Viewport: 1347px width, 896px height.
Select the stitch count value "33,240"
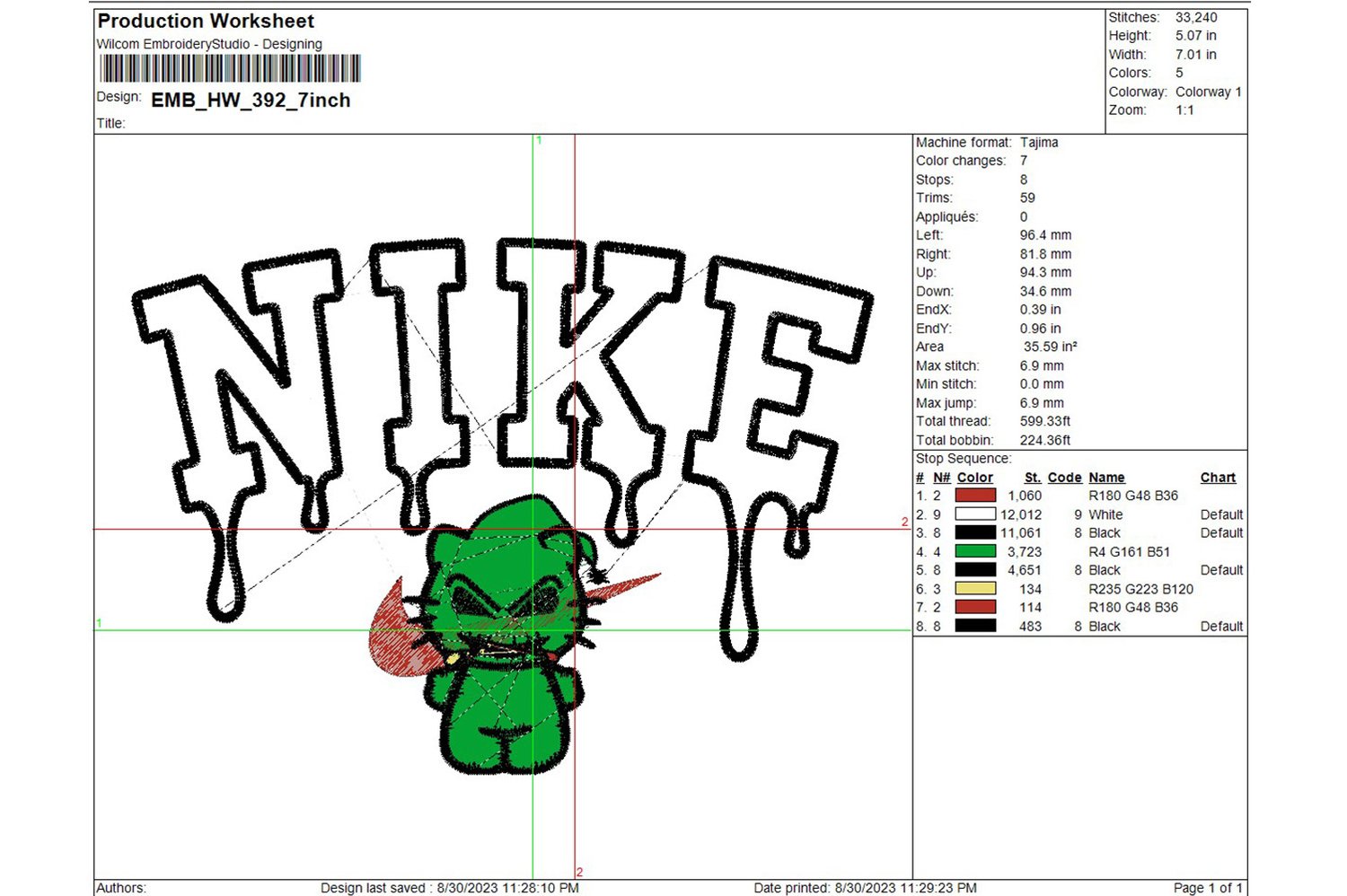[x=1196, y=17]
